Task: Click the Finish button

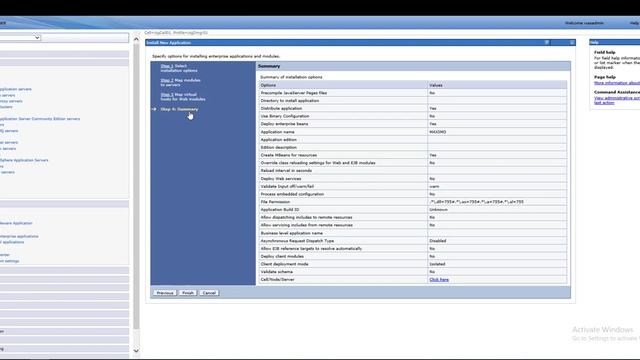Action: pyautogui.click(x=188, y=293)
